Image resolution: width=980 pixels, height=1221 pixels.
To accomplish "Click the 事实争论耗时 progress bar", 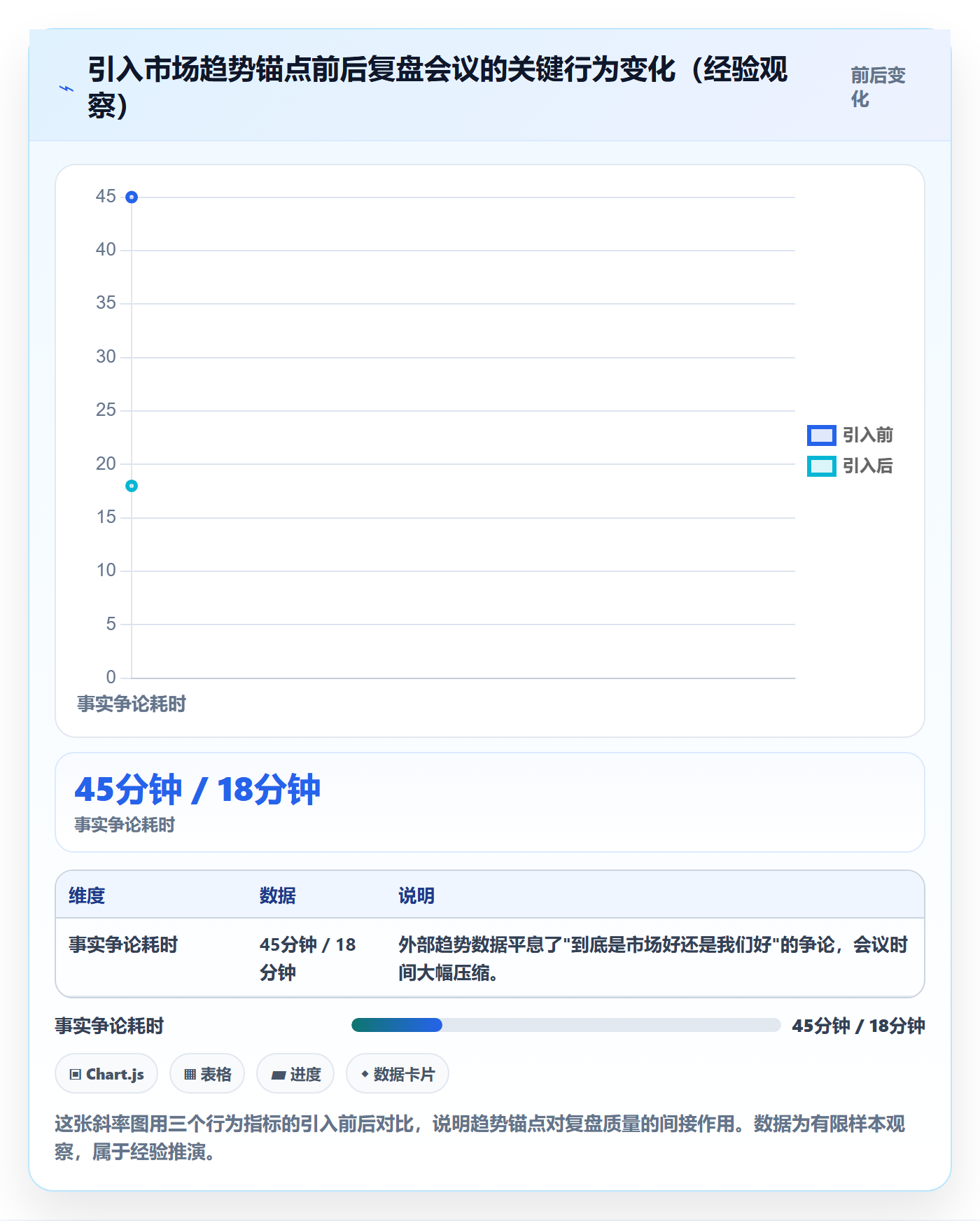I will [566, 1025].
